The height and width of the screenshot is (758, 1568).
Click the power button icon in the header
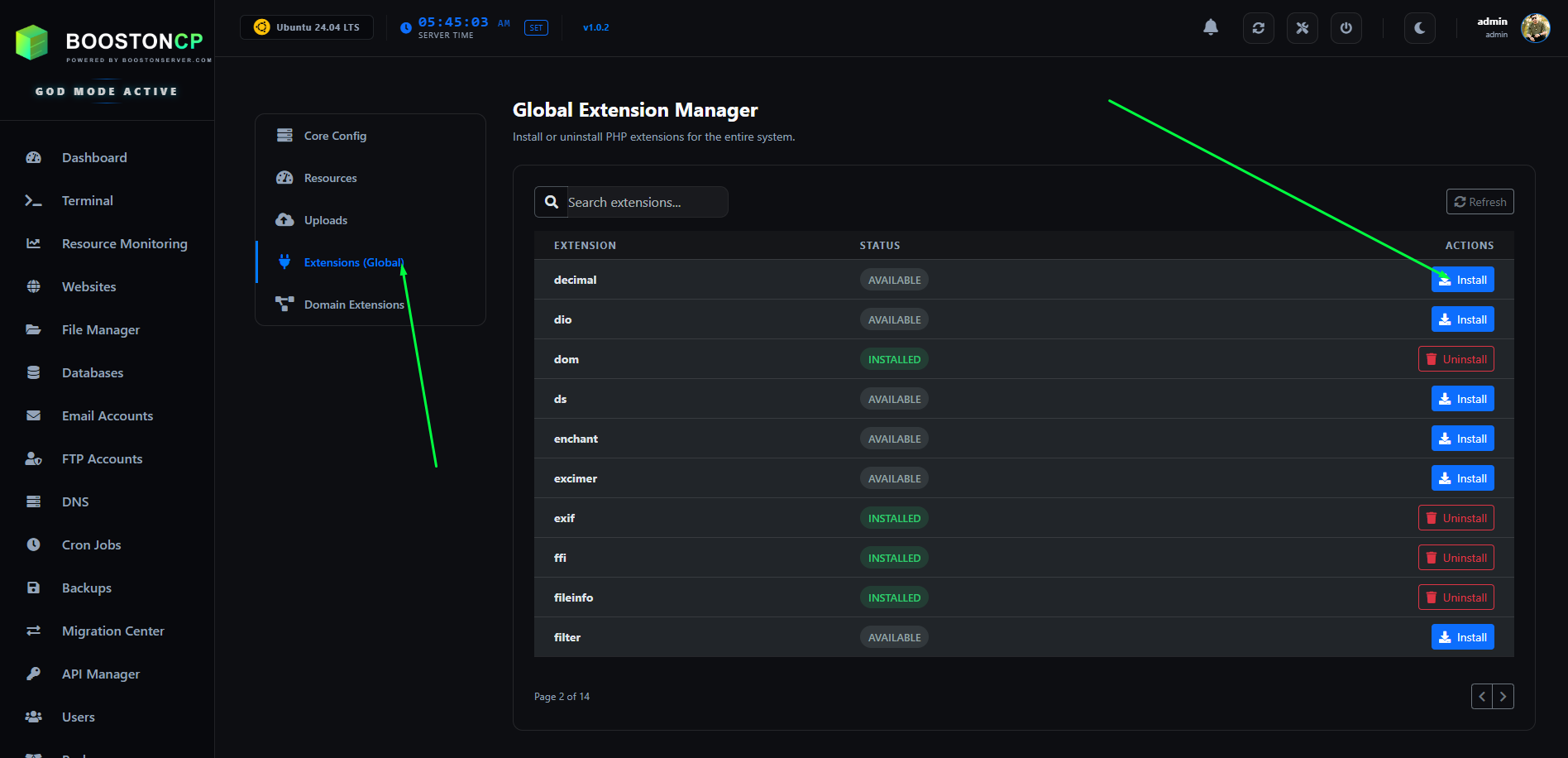(1346, 27)
